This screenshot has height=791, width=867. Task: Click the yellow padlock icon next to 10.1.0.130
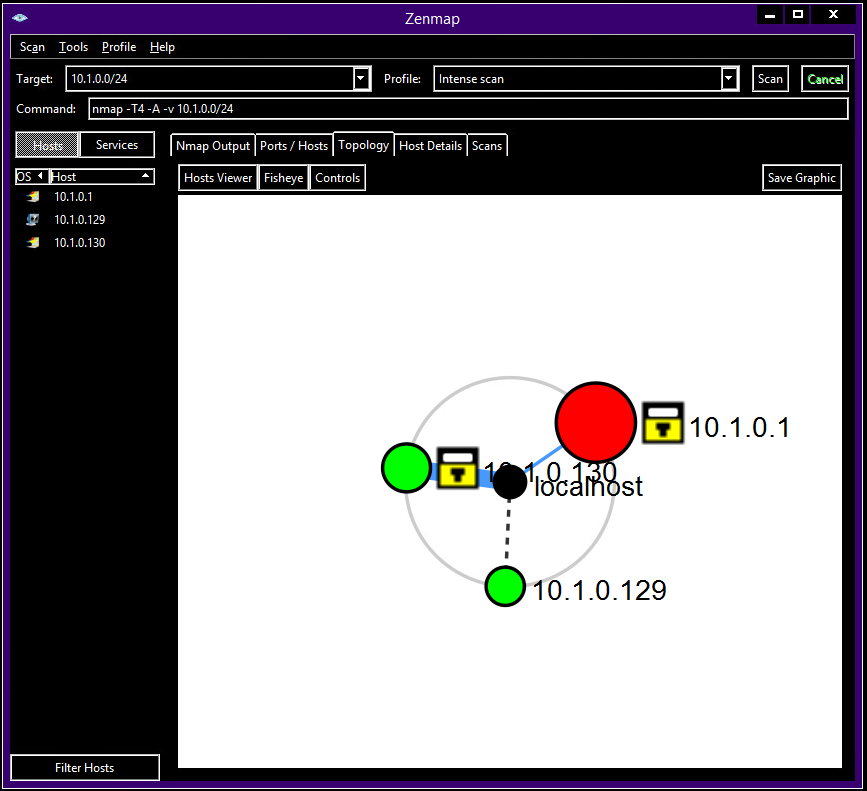[x=457, y=468]
